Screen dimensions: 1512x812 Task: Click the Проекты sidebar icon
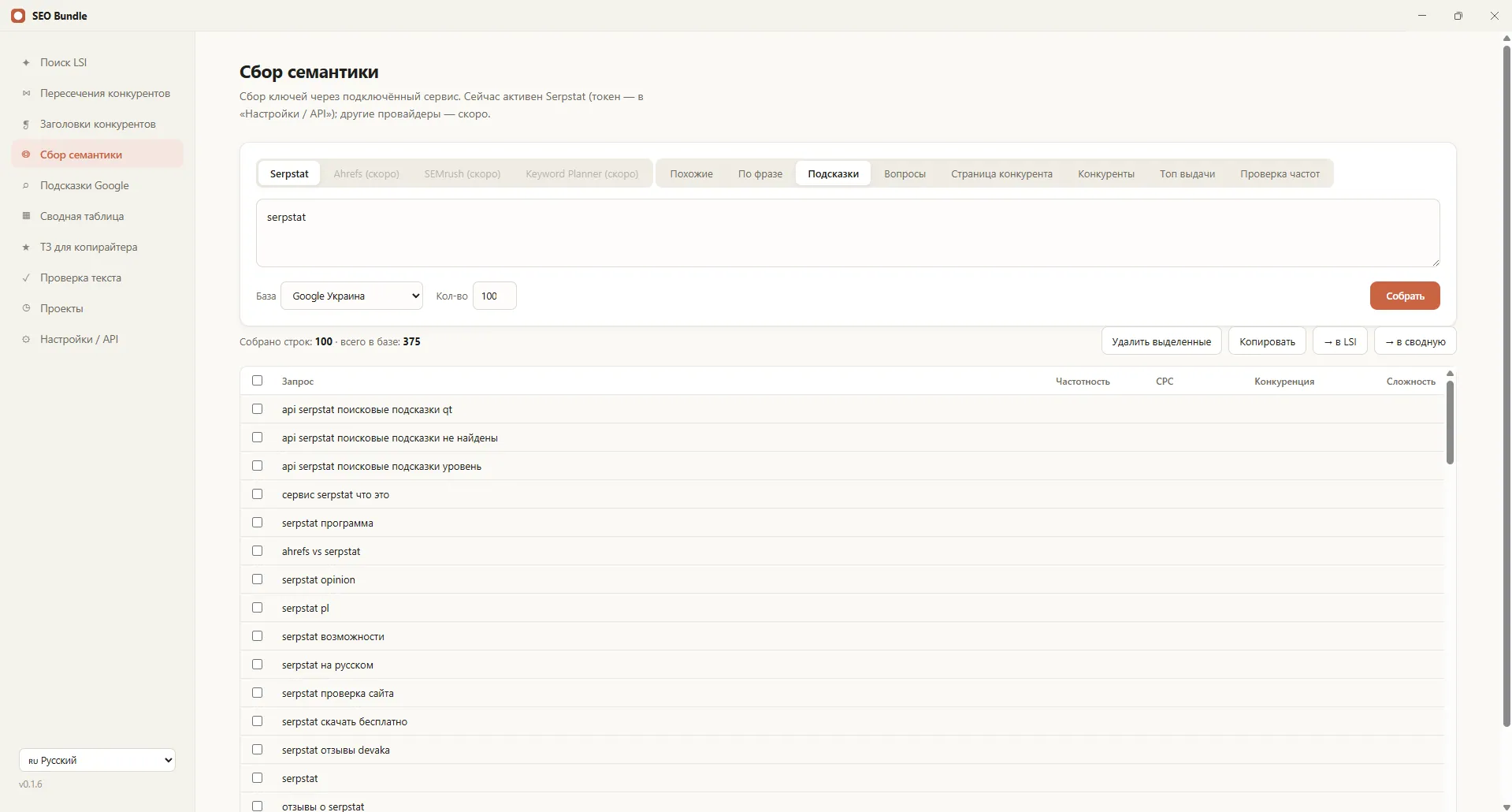pos(26,308)
